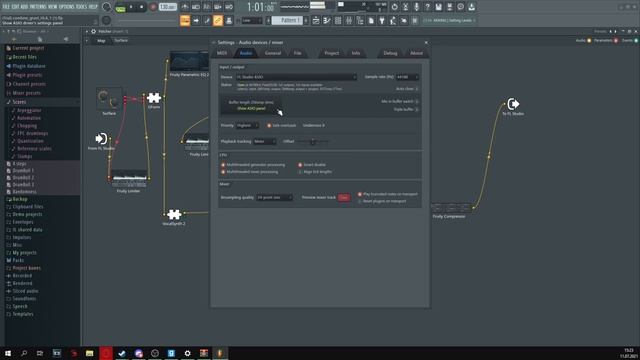Open the audio Device dropdown
Image resolution: width=640 pixels, height=360 pixels.
[296, 77]
